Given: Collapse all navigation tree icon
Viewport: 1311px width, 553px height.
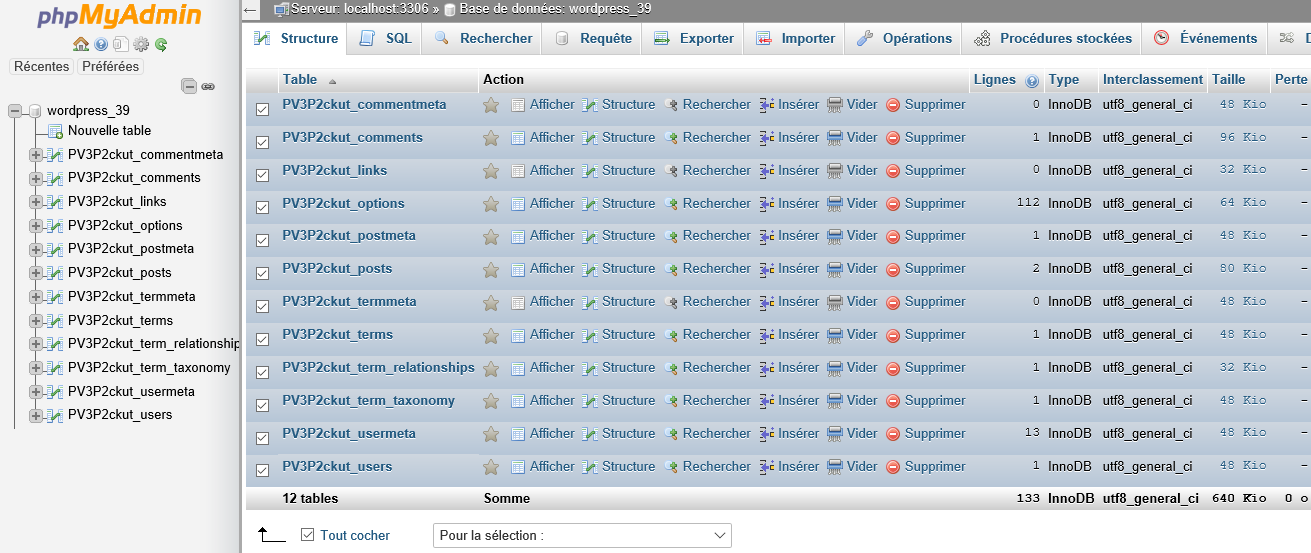Looking at the screenshot, I should tap(189, 86).
